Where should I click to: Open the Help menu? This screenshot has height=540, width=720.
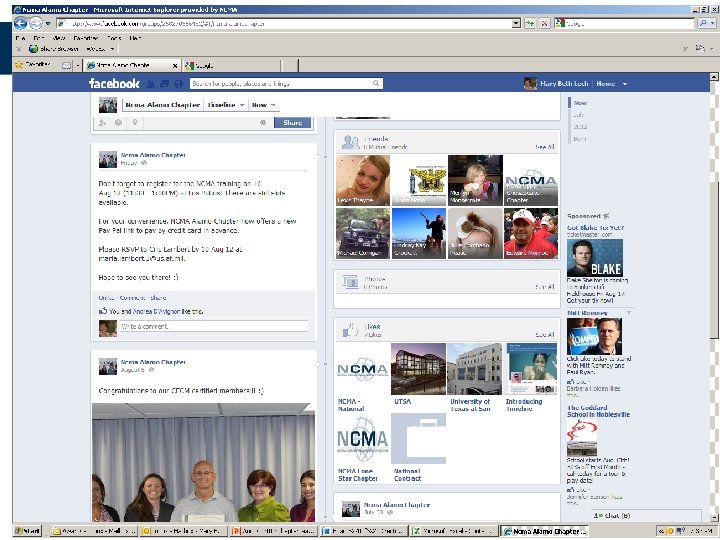(x=135, y=38)
